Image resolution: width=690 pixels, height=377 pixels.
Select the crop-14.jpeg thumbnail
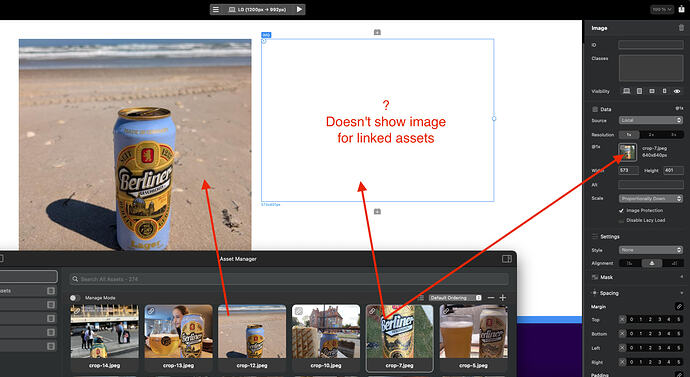pos(105,331)
